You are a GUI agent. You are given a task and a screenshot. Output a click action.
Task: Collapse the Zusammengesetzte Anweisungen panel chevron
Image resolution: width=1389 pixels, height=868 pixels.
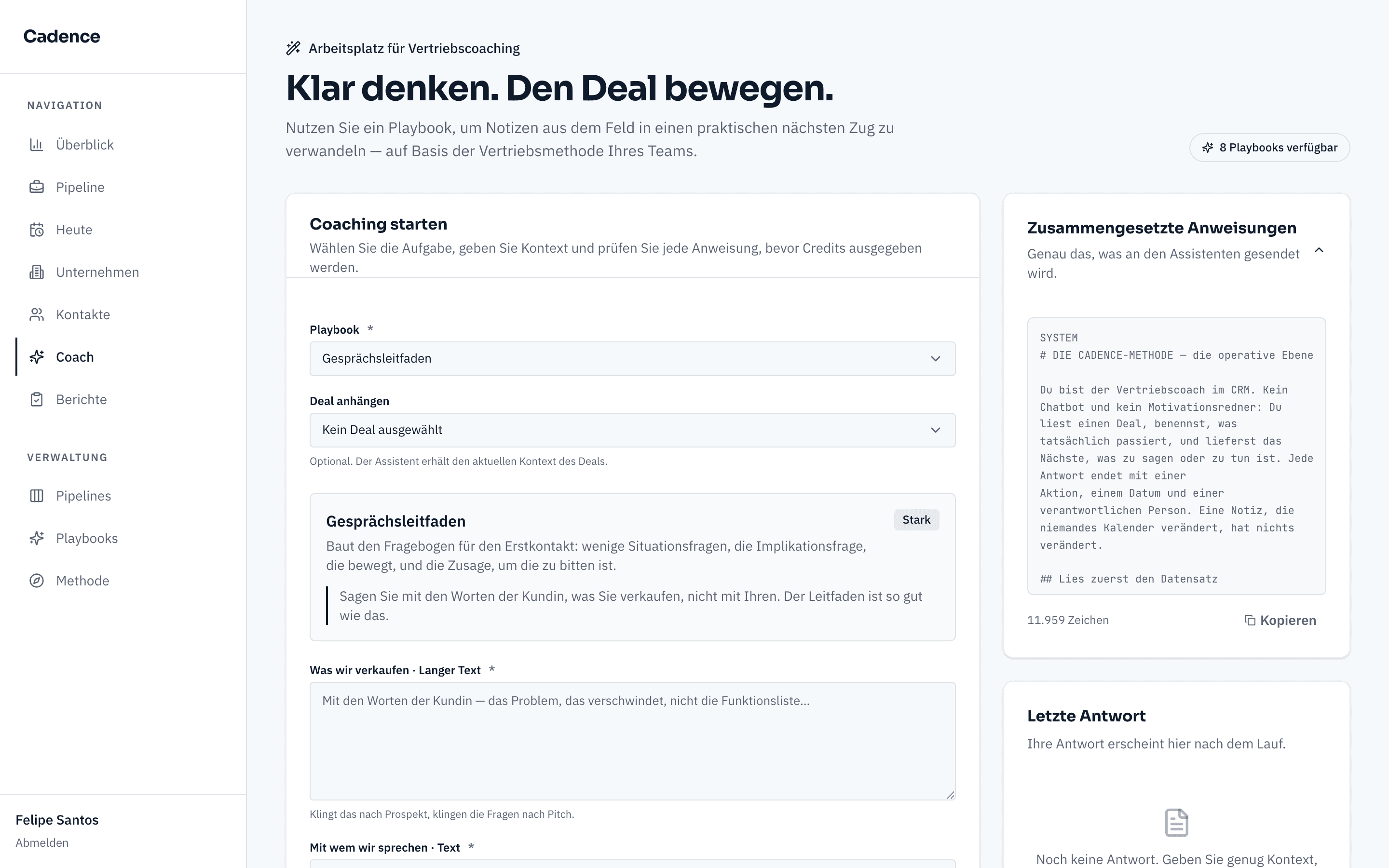point(1319,250)
